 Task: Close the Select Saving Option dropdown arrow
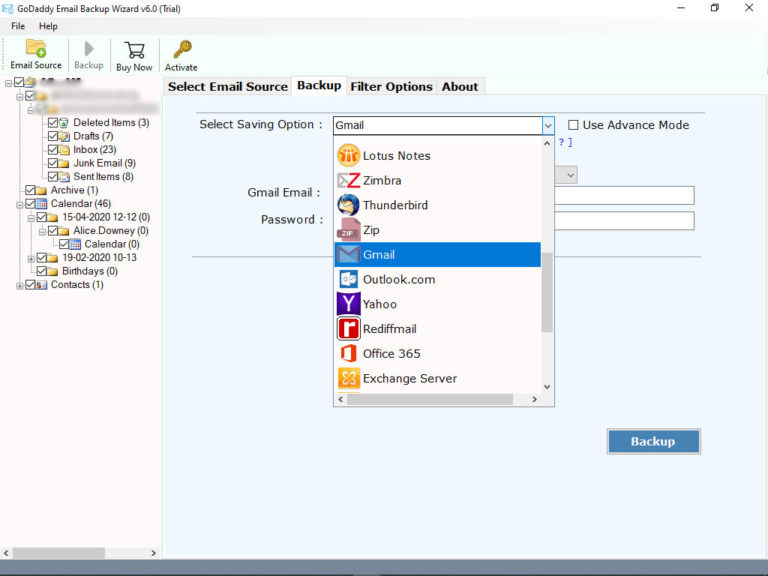click(548, 125)
